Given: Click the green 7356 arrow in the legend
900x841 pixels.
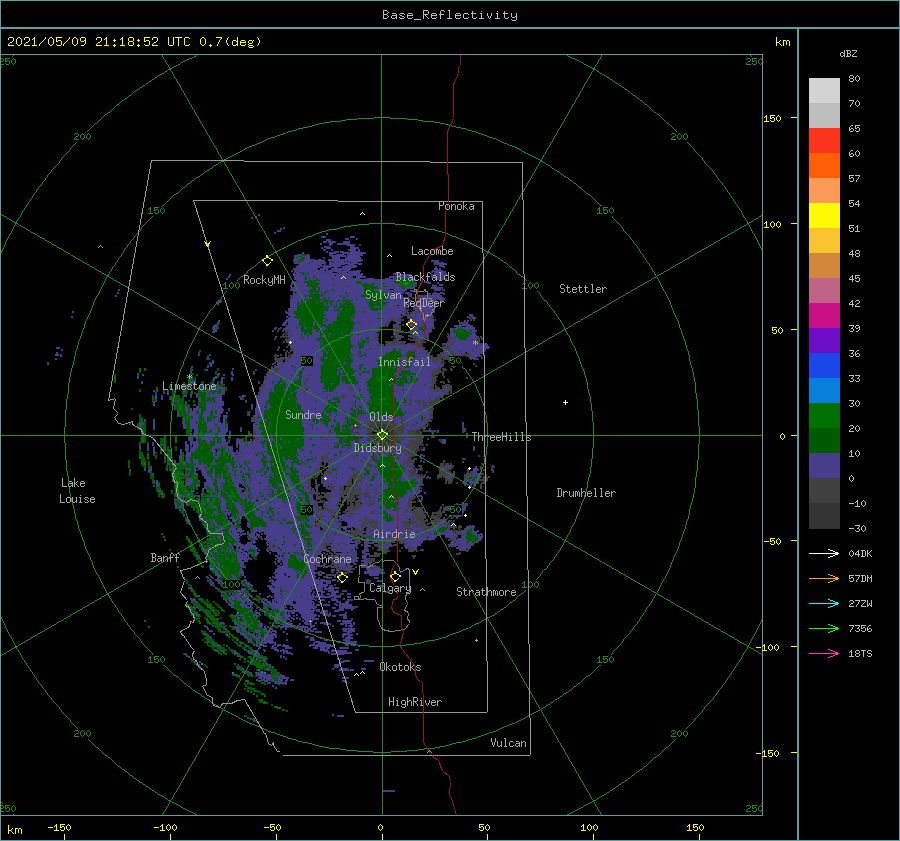Looking at the screenshot, I should [824, 629].
